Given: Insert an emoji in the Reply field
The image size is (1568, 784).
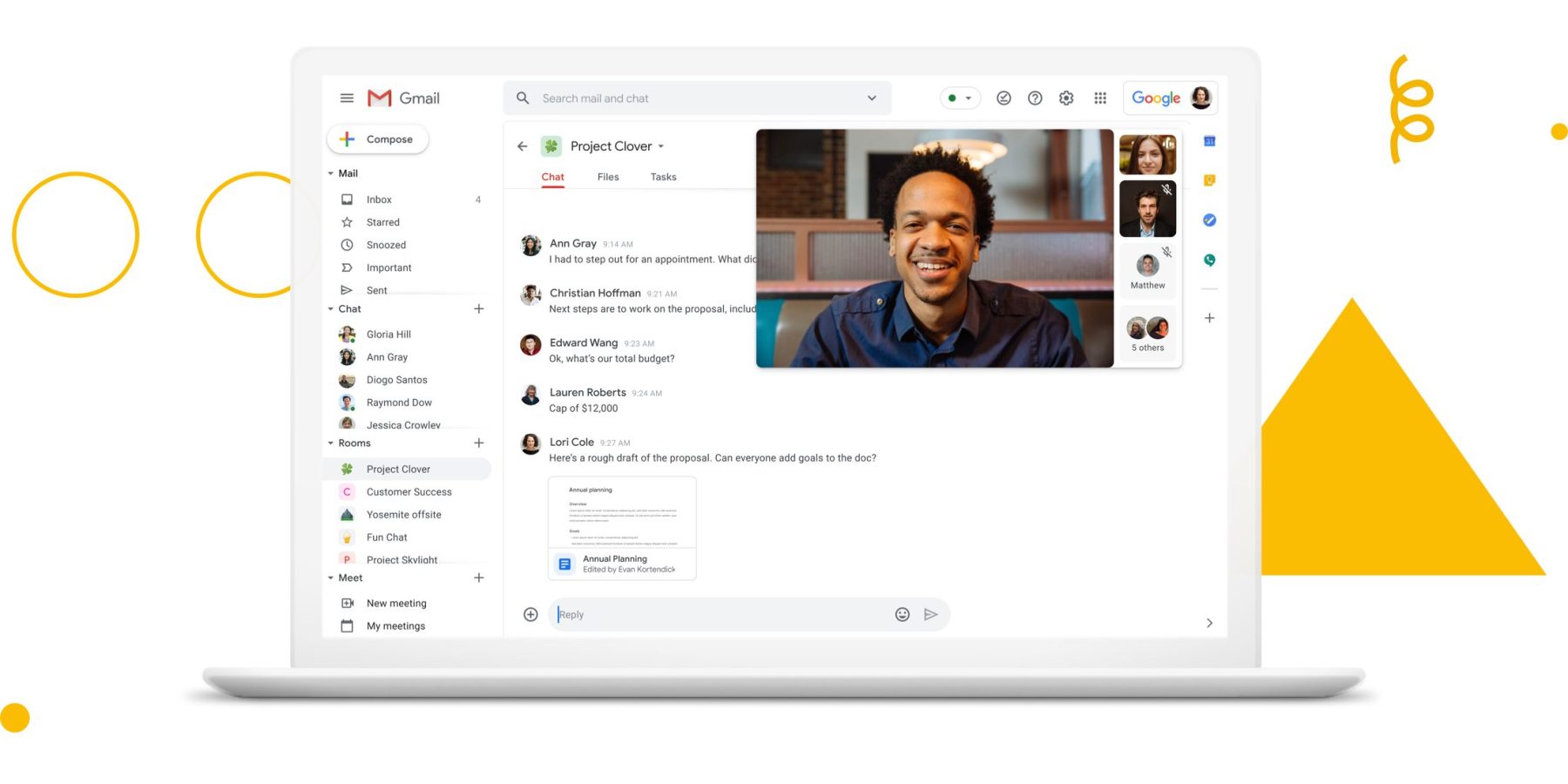Looking at the screenshot, I should (x=902, y=614).
